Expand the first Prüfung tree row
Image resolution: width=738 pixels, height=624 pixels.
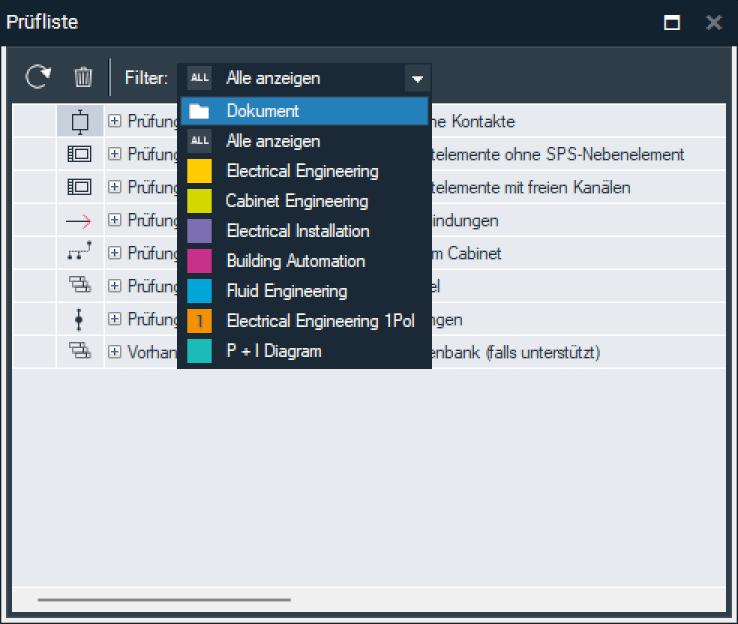115,122
